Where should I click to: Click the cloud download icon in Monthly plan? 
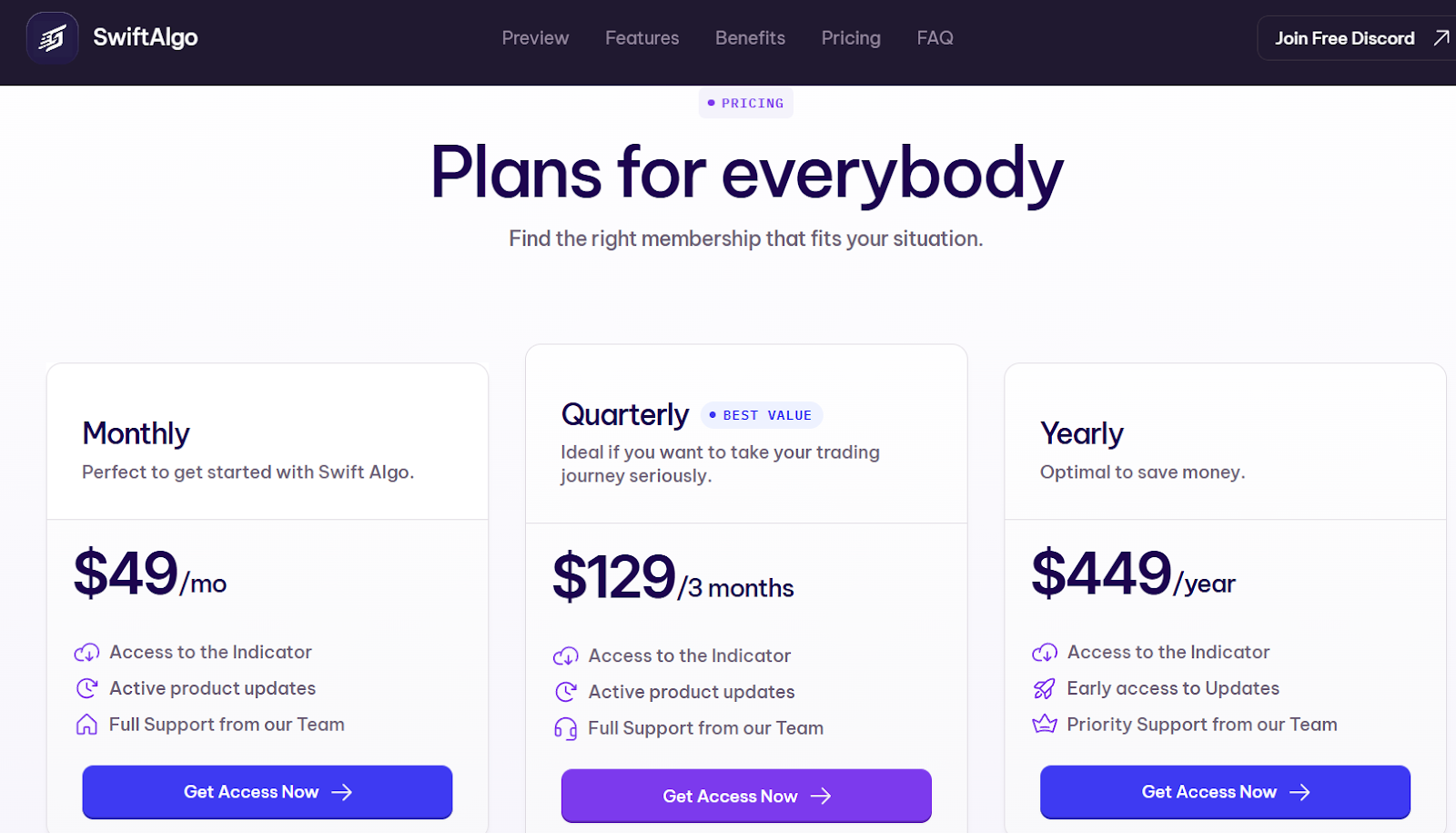tap(86, 653)
